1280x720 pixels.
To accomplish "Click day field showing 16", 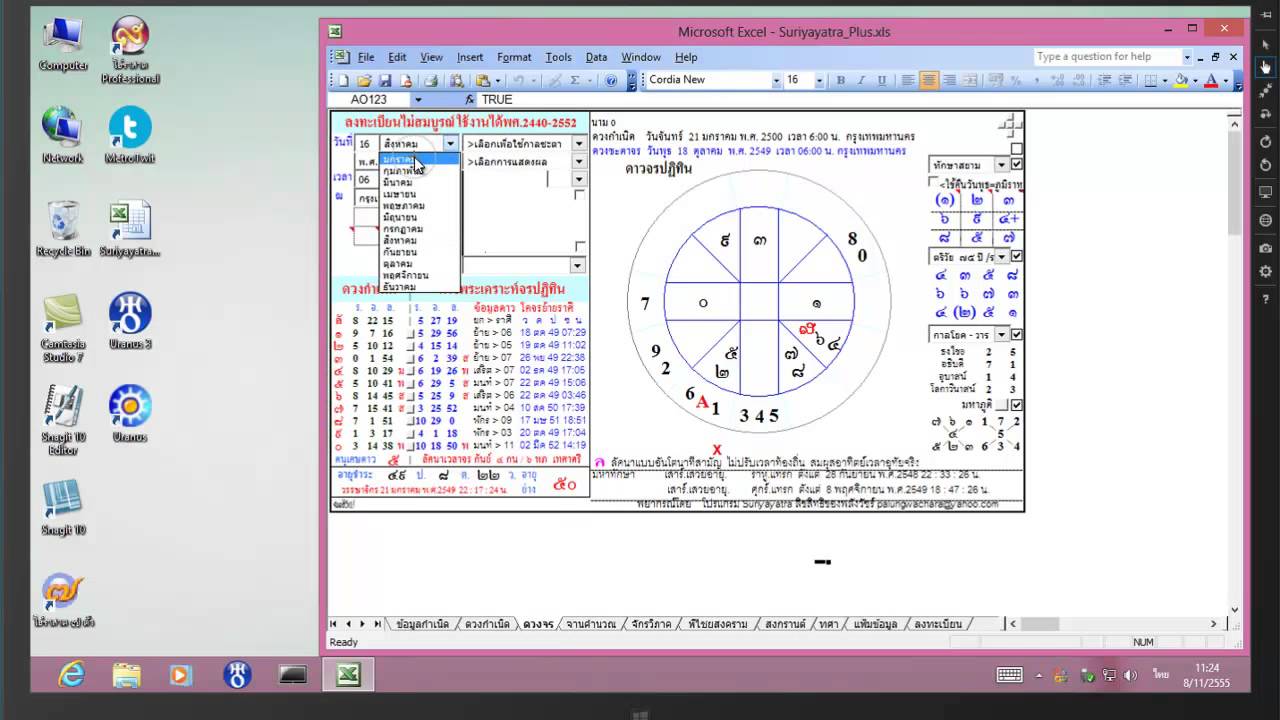I will [x=365, y=144].
